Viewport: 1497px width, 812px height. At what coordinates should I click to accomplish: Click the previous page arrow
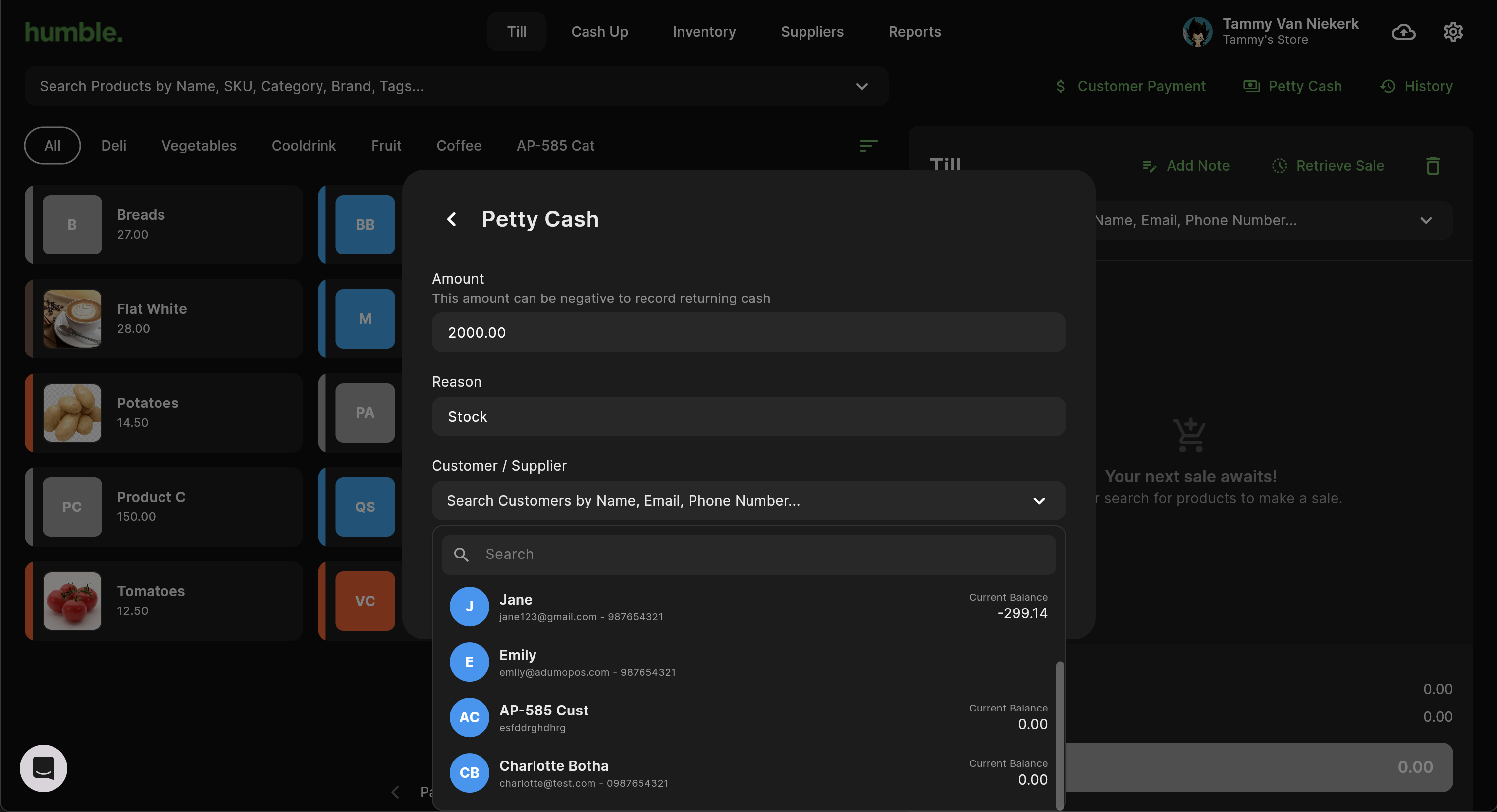(x=395, y=792)
